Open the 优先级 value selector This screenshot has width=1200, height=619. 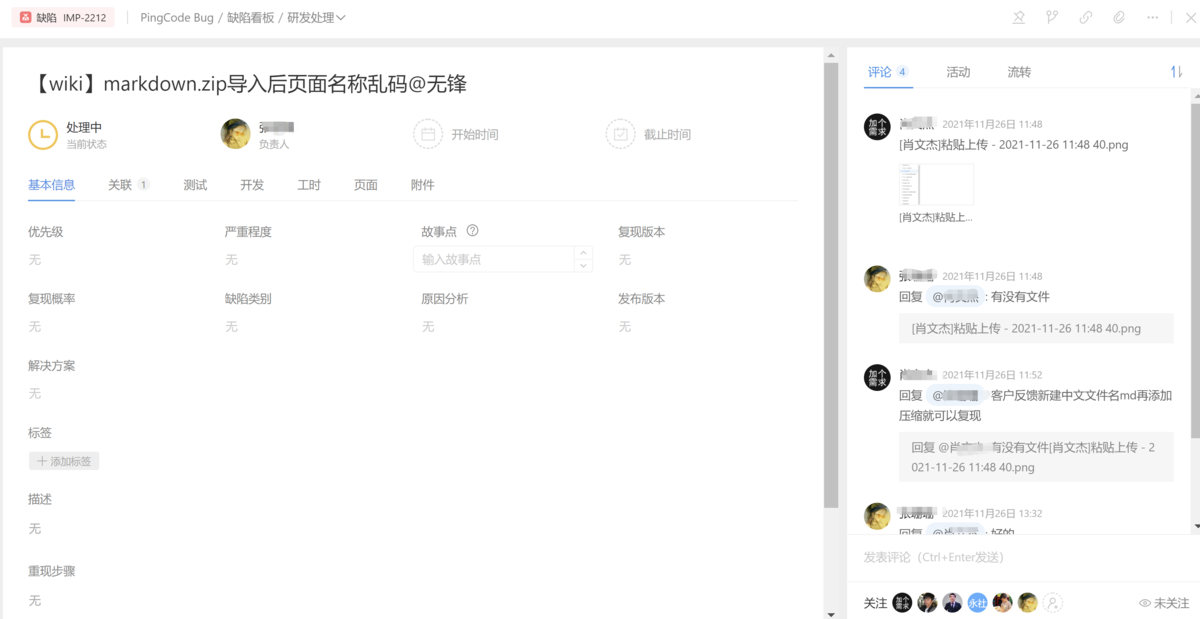pyautogui.click(x=35, y=260)
